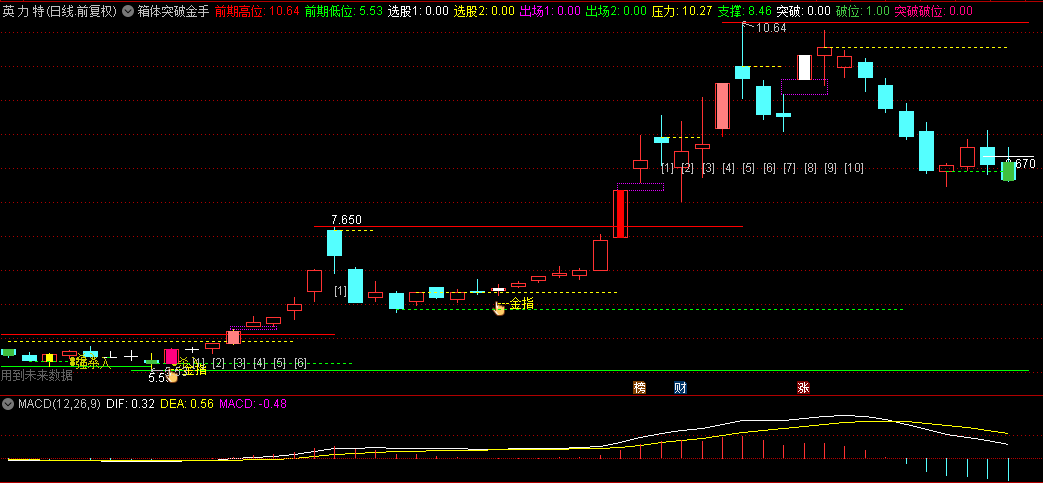Image resolution: width=1043 pixels, height=483 pixels.
Task: Click the green candle at far right
Action: [x=1008, y=171]
